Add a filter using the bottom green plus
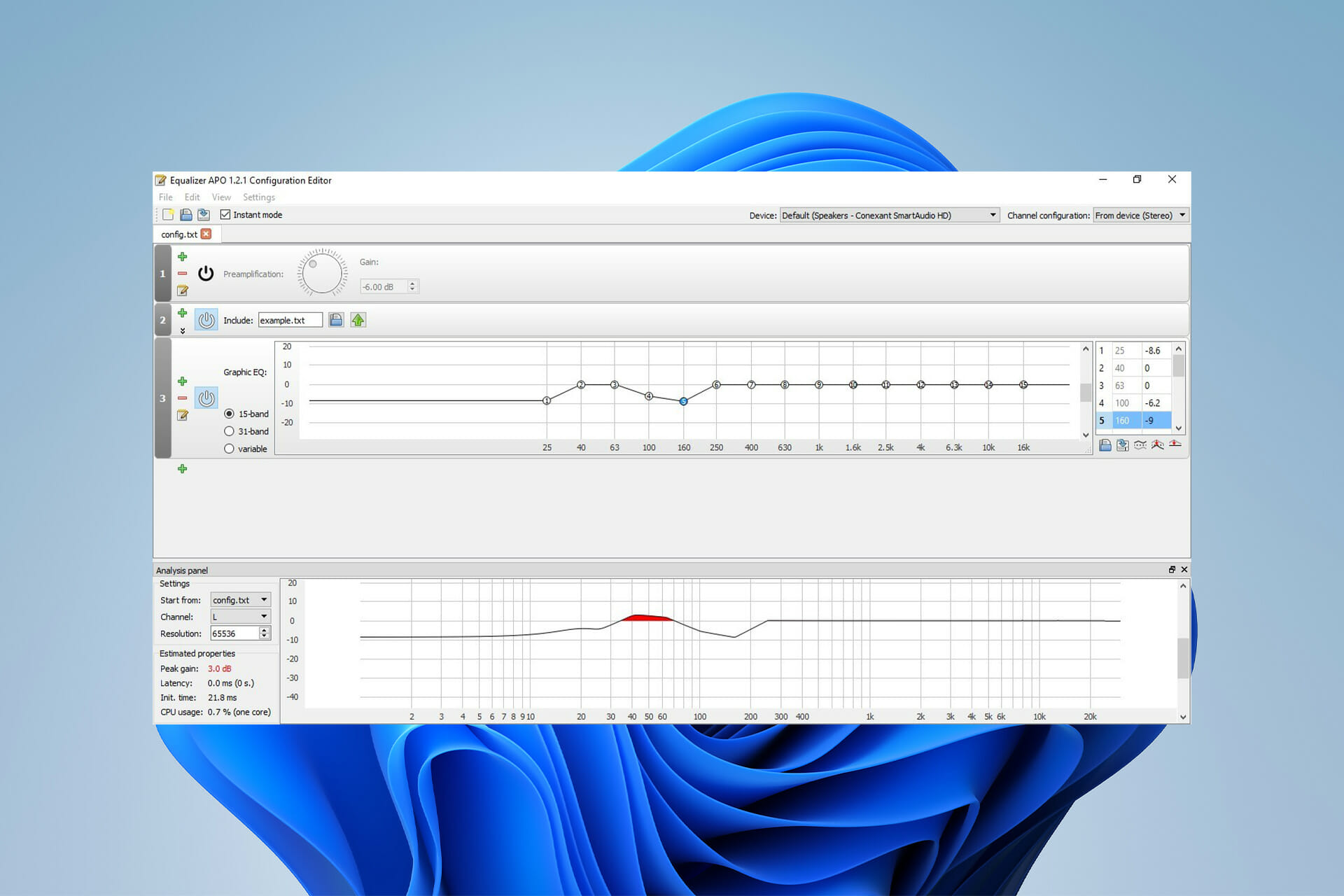The image size is (1344, 896). point(182,468)
